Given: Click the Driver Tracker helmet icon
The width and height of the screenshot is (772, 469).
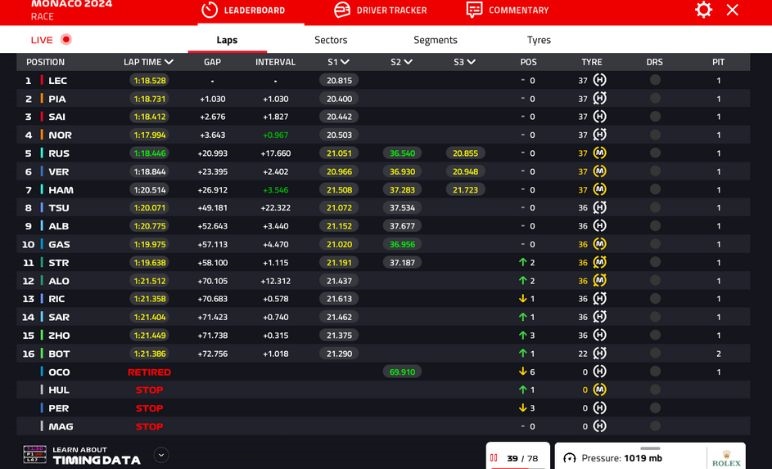Looking at the screenshot, I should (x=342, y=10).
